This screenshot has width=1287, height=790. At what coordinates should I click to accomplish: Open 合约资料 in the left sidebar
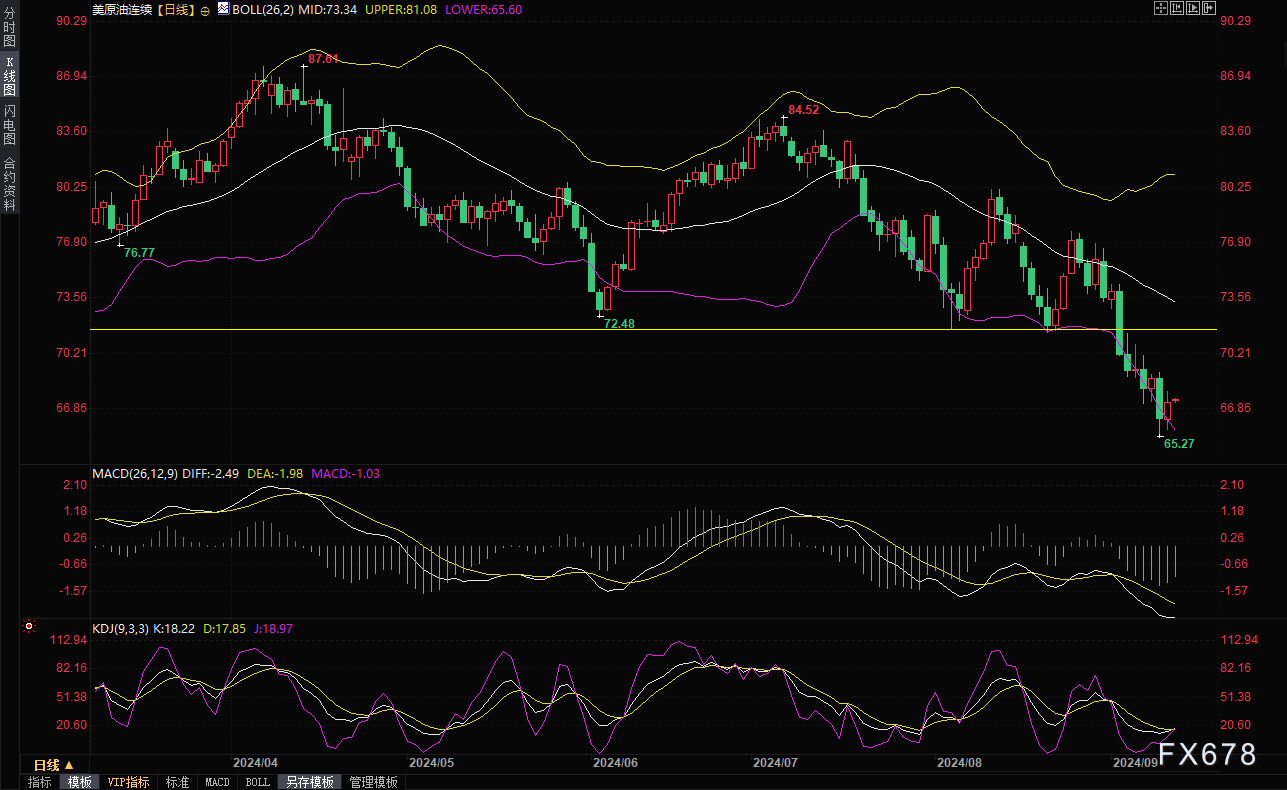pos(10,183)
